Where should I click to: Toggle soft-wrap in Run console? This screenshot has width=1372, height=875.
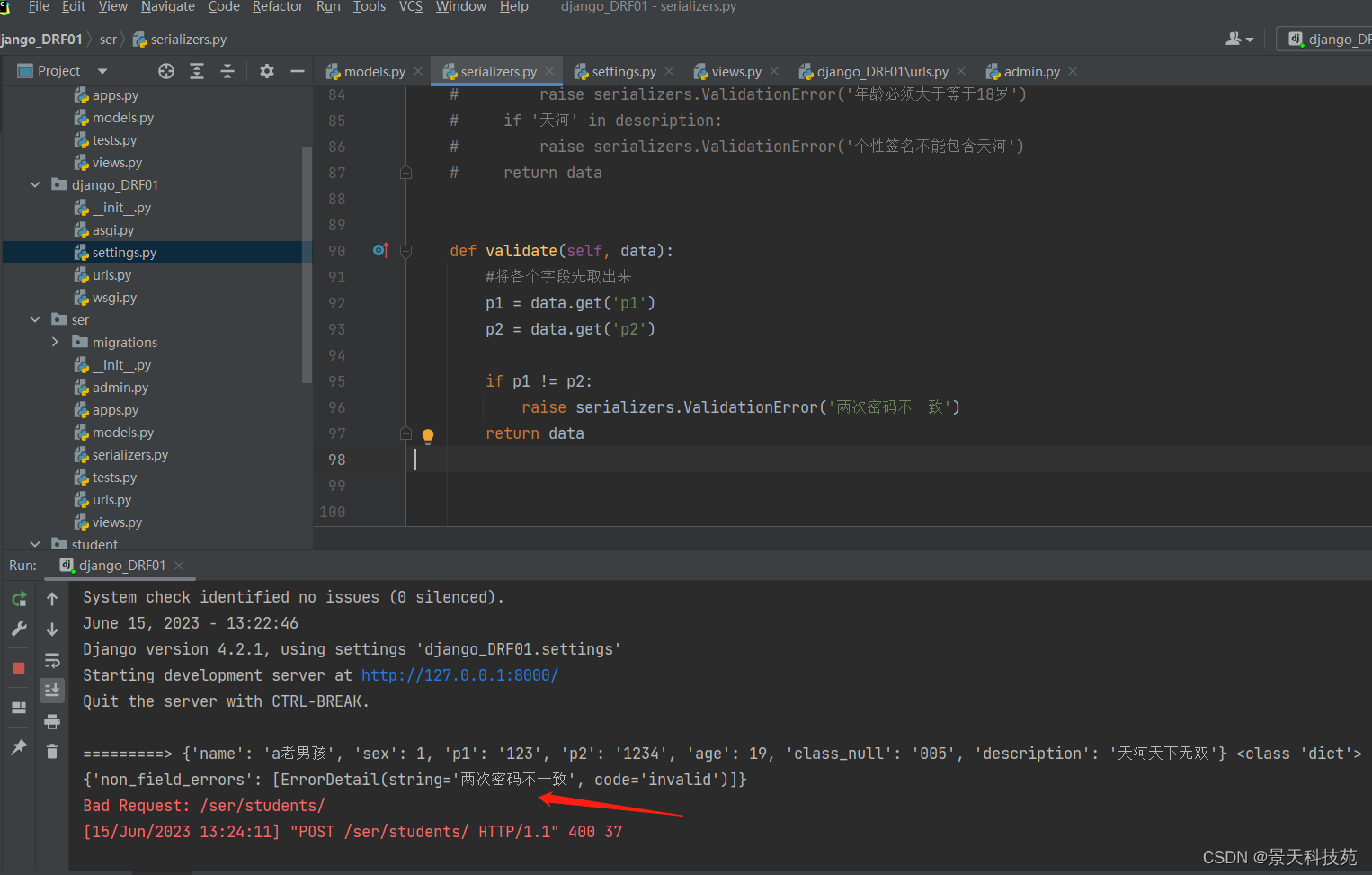(x=52, y=661)
